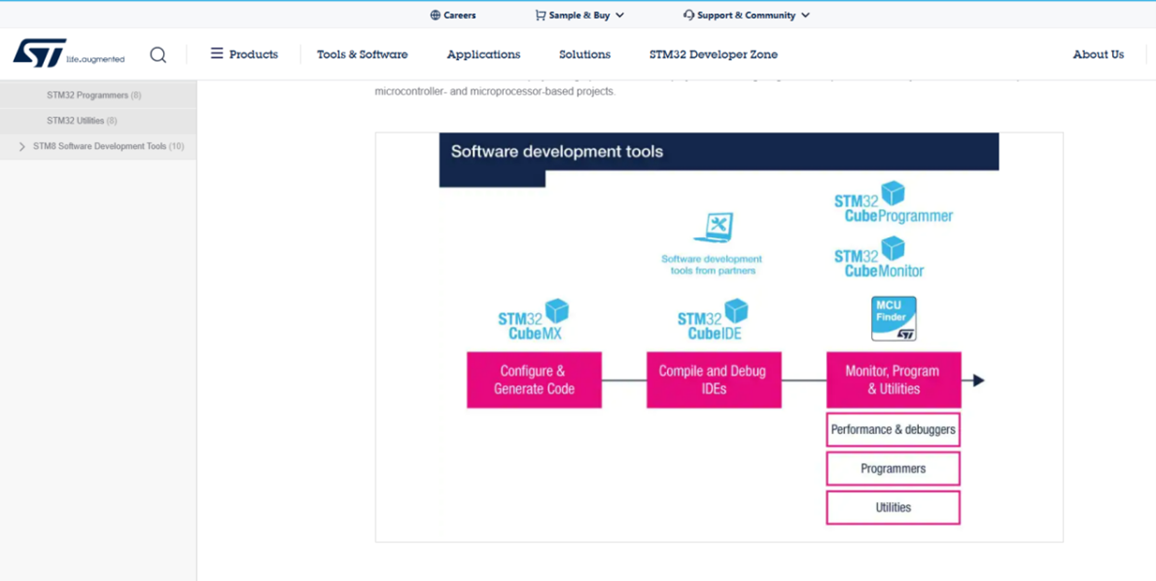Click the partner software tools laptop icon
1156x581 pixels.
tap(714, 228)
